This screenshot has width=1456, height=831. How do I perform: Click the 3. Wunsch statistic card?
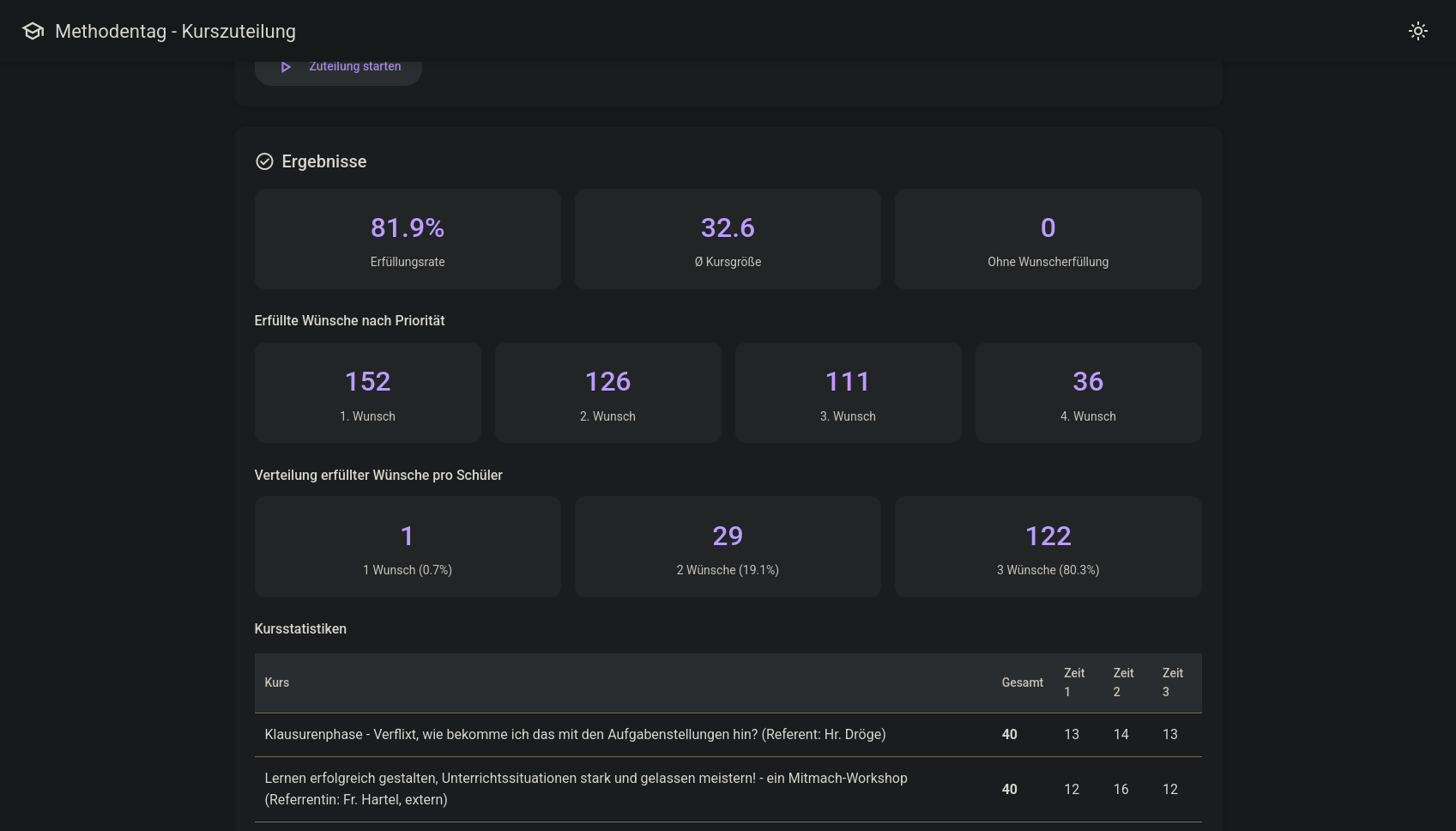pos(848,392)
